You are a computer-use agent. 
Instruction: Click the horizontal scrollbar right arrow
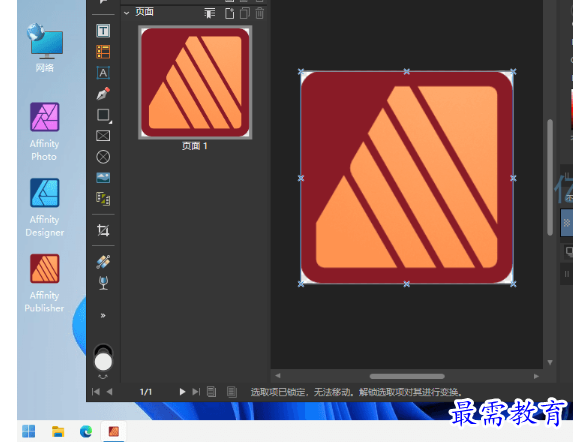536,376
